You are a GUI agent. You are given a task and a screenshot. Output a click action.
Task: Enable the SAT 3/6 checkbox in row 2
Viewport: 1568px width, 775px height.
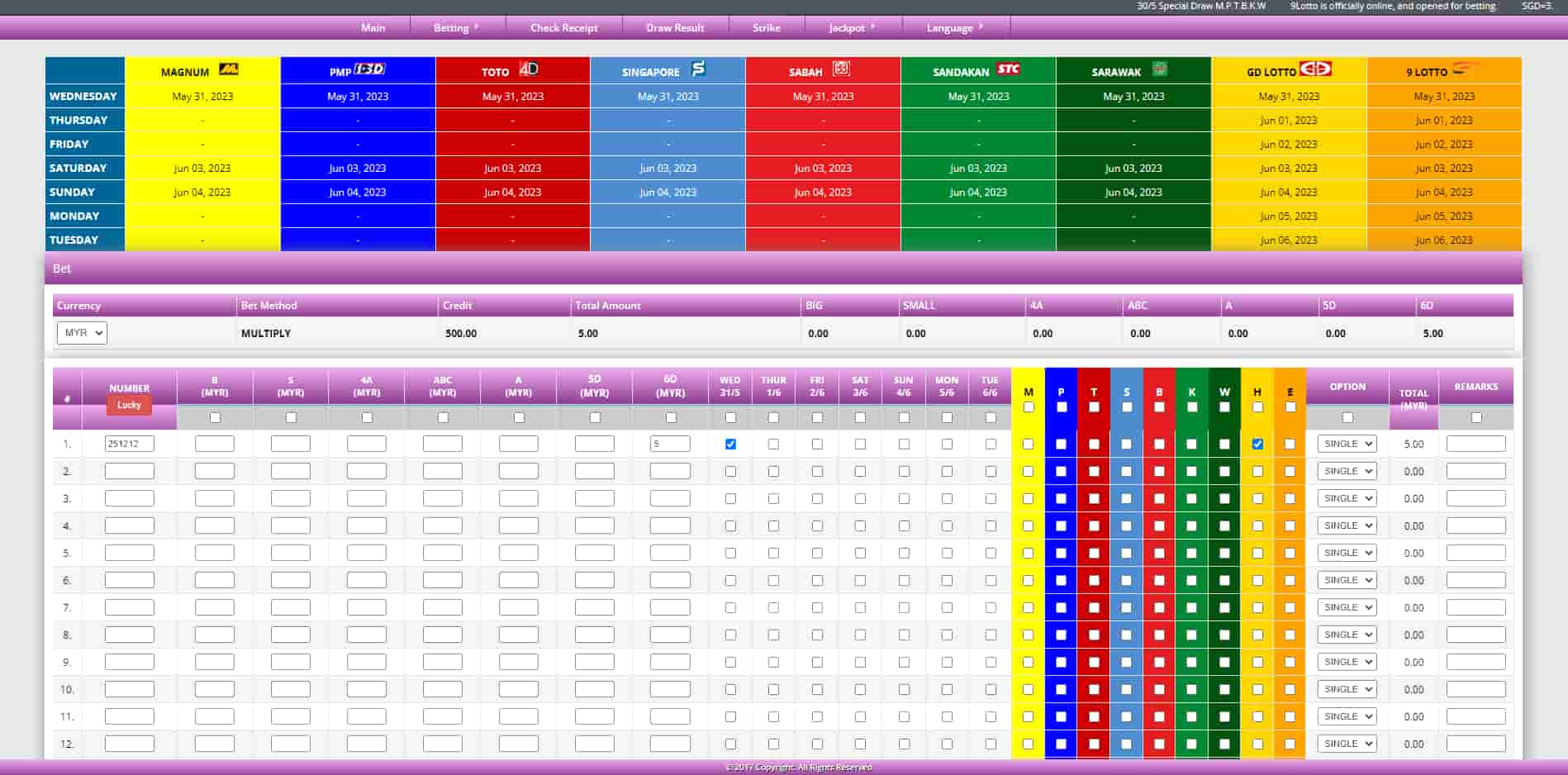[860, 471]
